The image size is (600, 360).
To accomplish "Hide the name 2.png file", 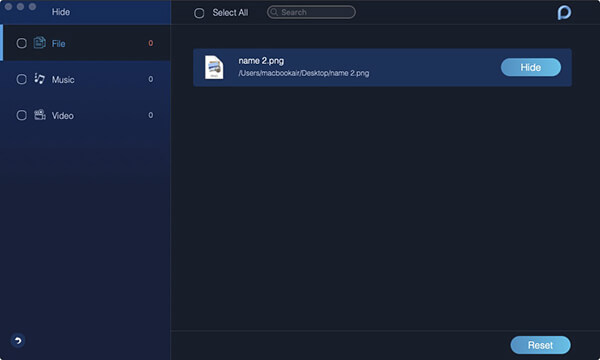I will coord(531,67).
